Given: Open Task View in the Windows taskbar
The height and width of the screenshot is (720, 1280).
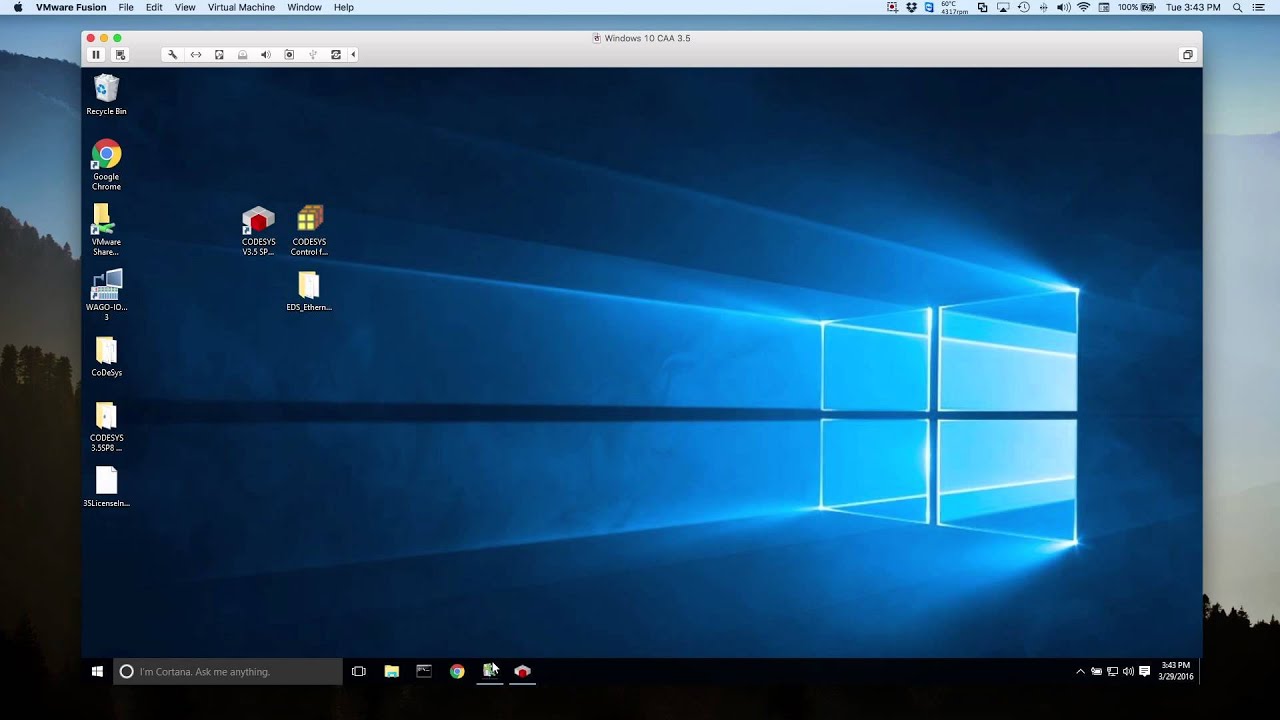Looking at the screenshot, I should pos(359,671).
